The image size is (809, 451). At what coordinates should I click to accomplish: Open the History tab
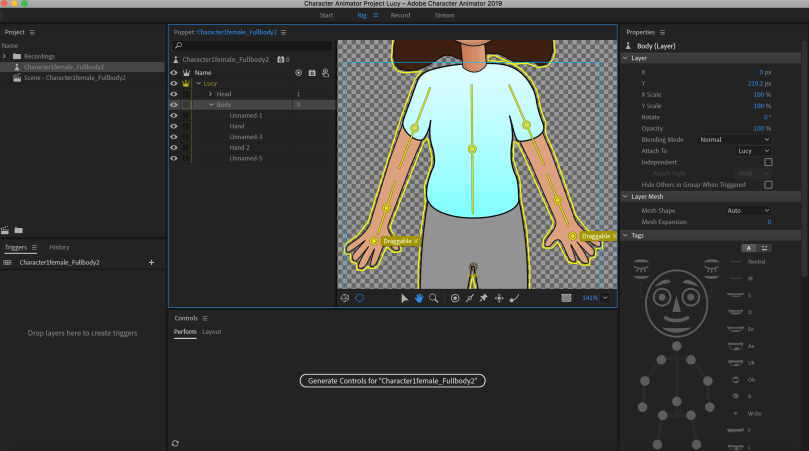click(x=60, y=247)
